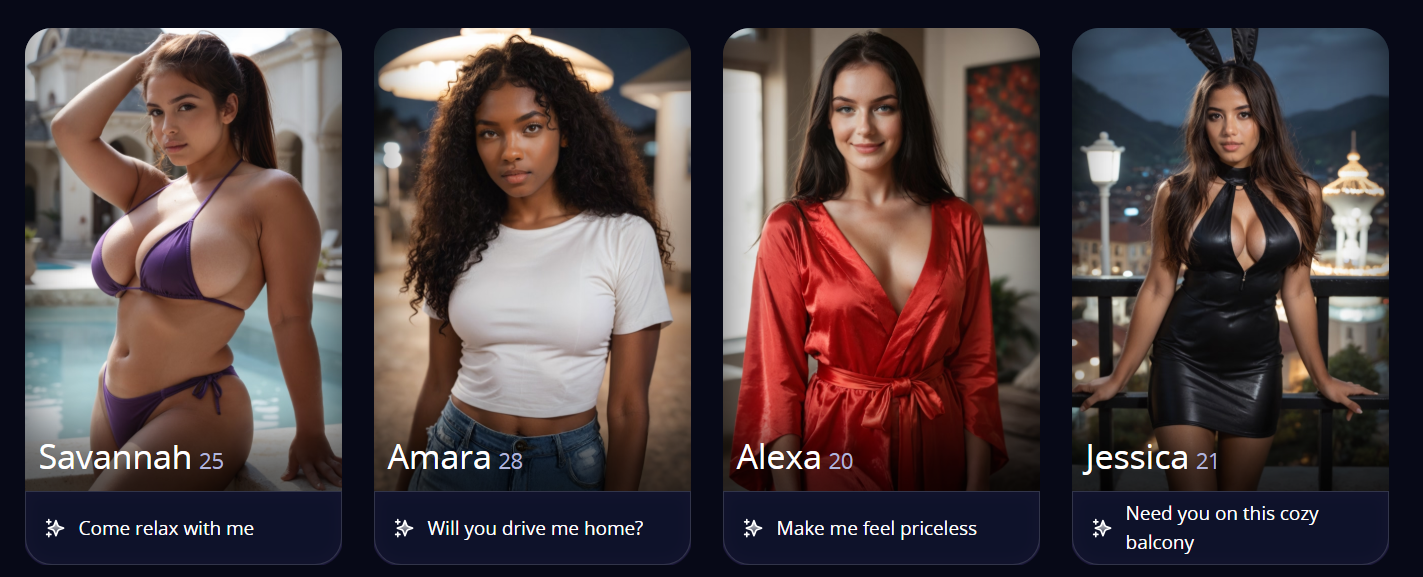Click the age label 25 next to Savannah
This screenshot has height=577, width=1423.
(211, 461)
